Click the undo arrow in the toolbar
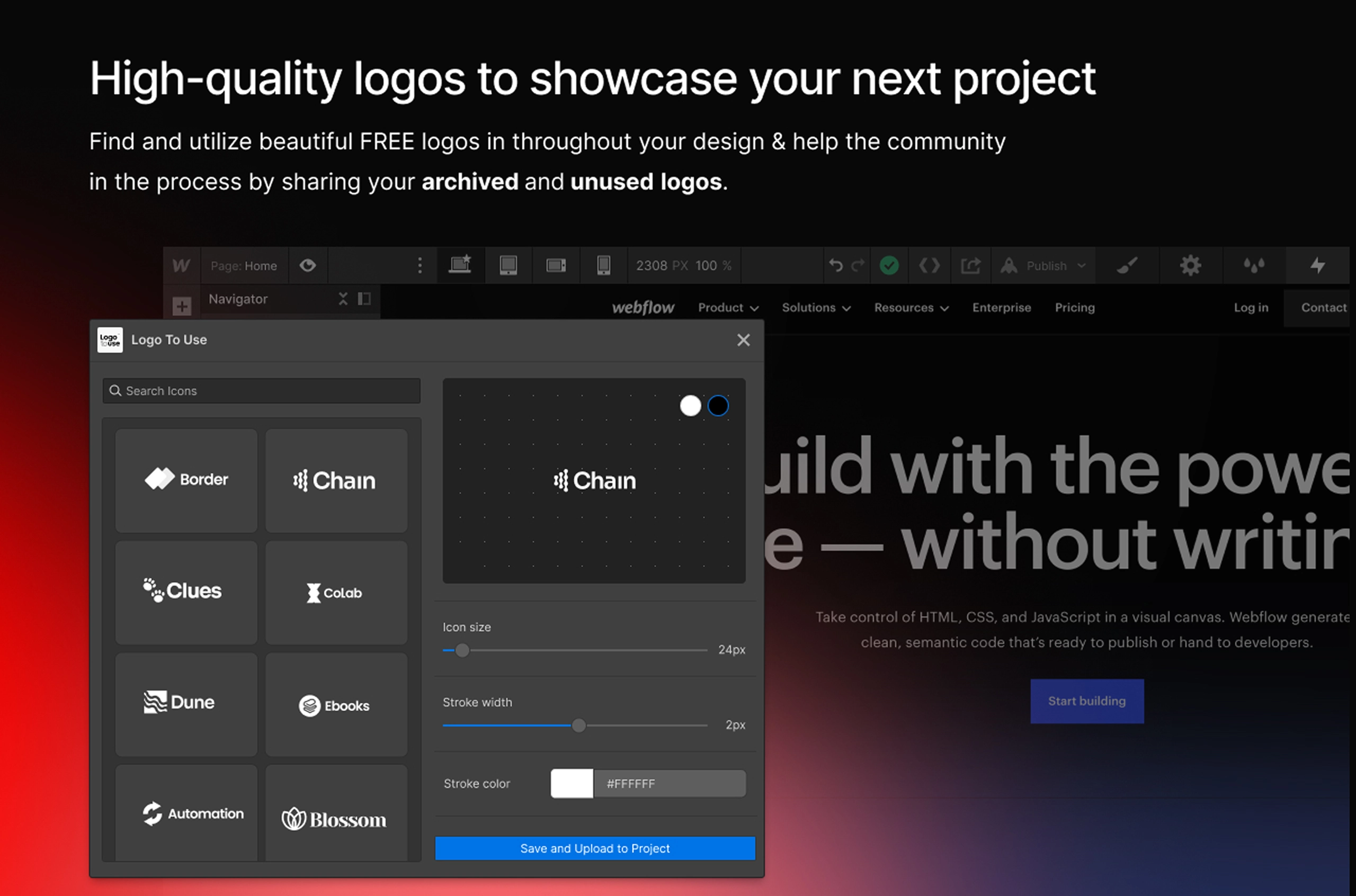 tap(835, 265)
